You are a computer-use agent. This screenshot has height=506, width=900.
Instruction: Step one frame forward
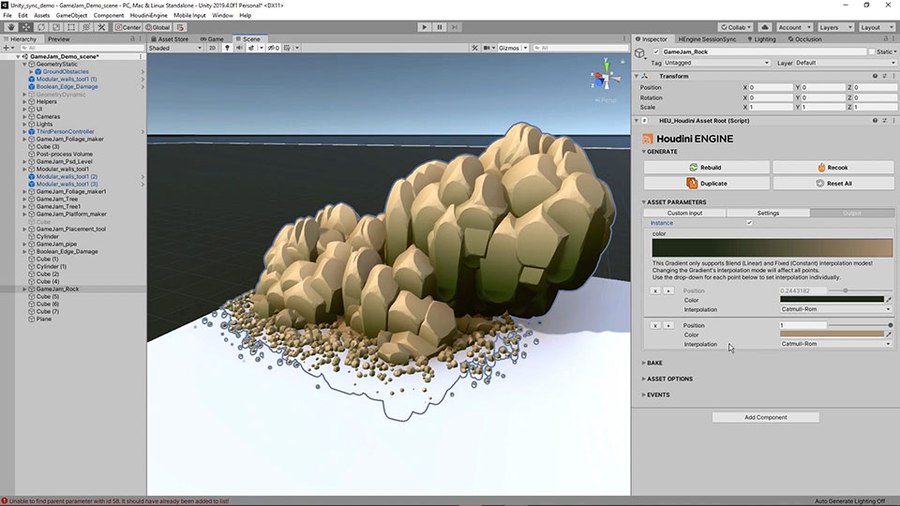[x=455, y=27]
